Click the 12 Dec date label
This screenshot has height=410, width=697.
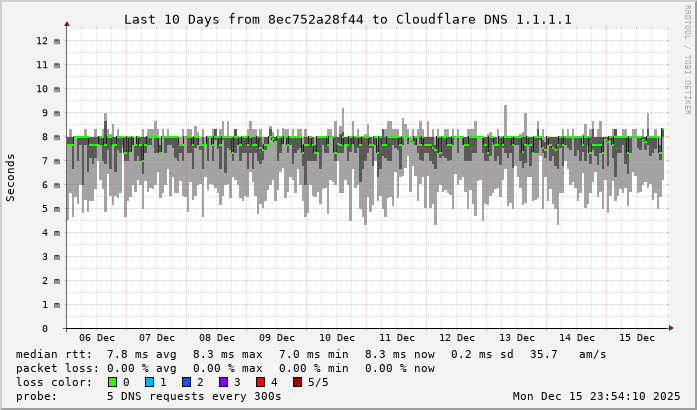tap(457, 338)
